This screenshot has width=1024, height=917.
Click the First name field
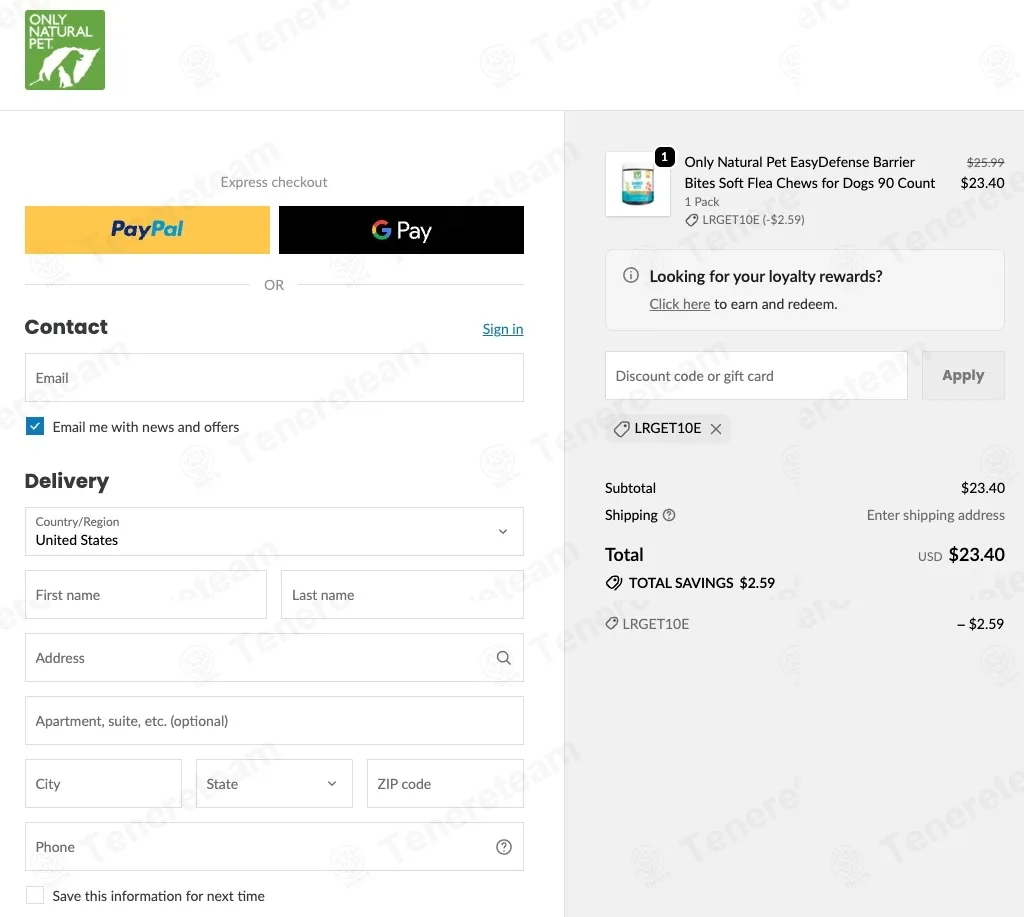point(146,595)
